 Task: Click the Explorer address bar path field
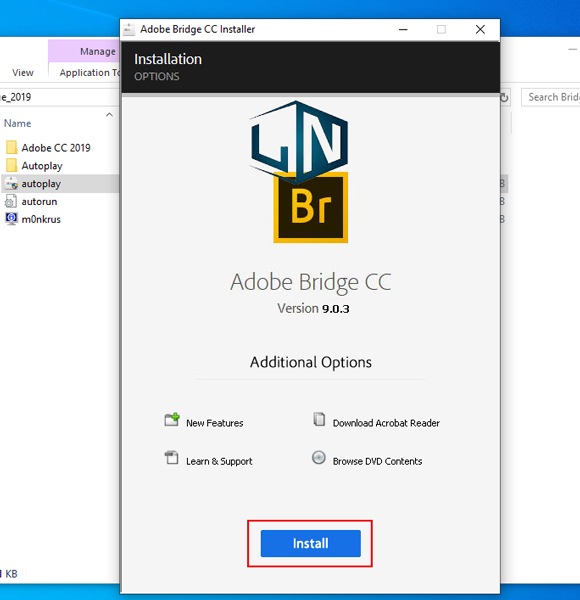click(59, 97)
